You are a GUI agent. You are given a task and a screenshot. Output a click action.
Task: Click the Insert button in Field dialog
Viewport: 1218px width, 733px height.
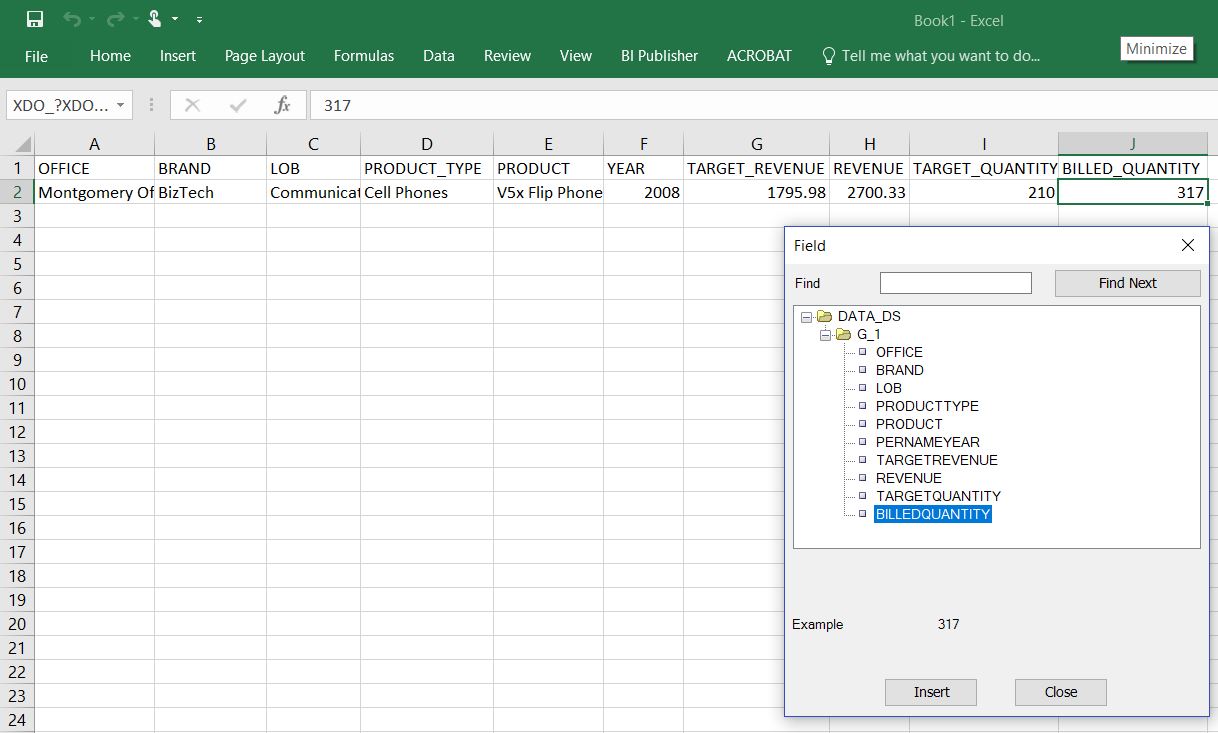coord(930,692)
